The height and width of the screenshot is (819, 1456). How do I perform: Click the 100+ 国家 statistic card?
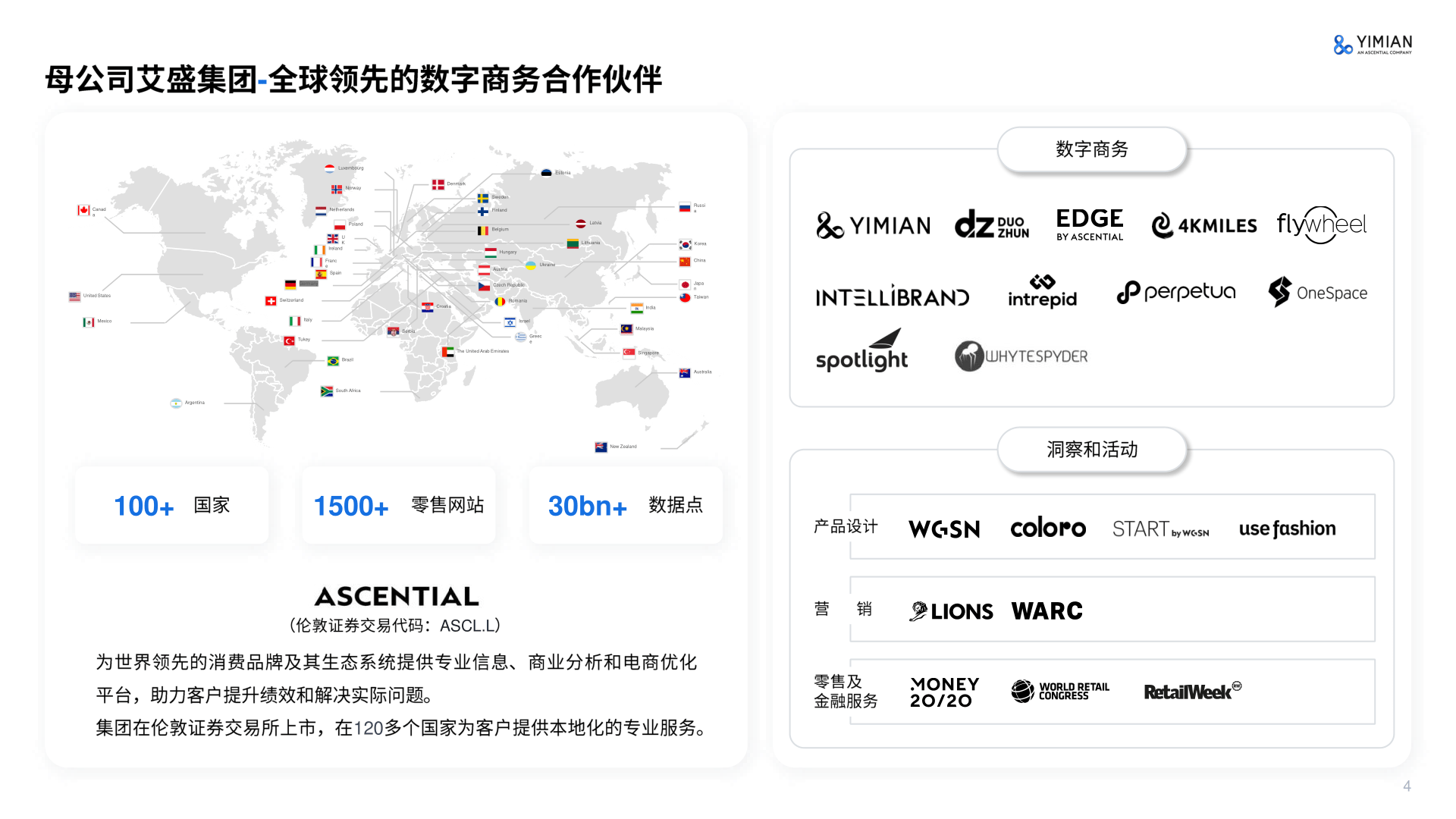(171, 505)
